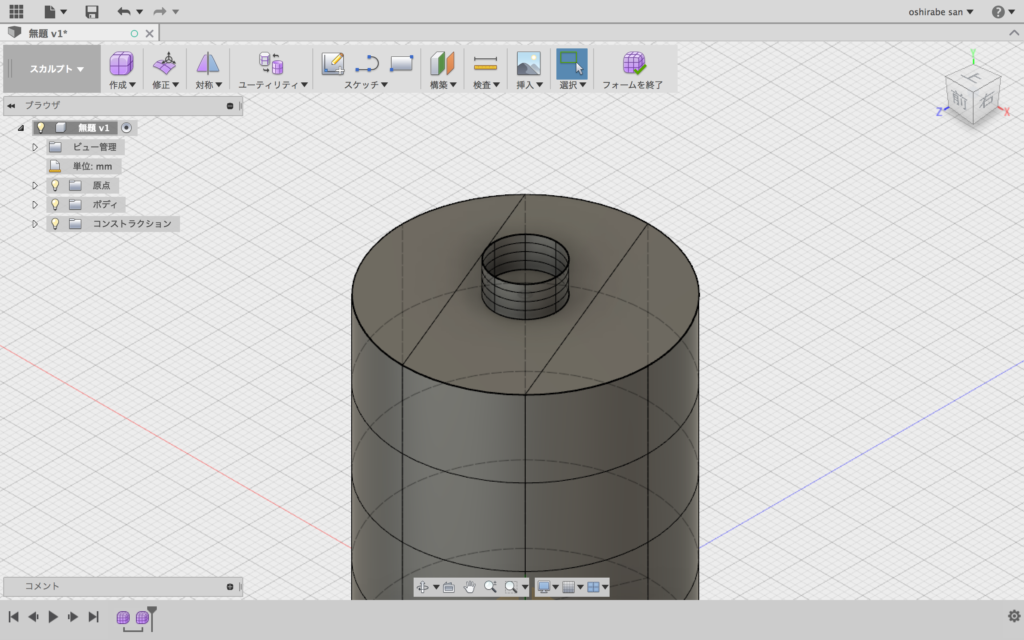Close the 無題 v1* document tab
Viewport: 1024px width, 640px height.
[150, 33]
